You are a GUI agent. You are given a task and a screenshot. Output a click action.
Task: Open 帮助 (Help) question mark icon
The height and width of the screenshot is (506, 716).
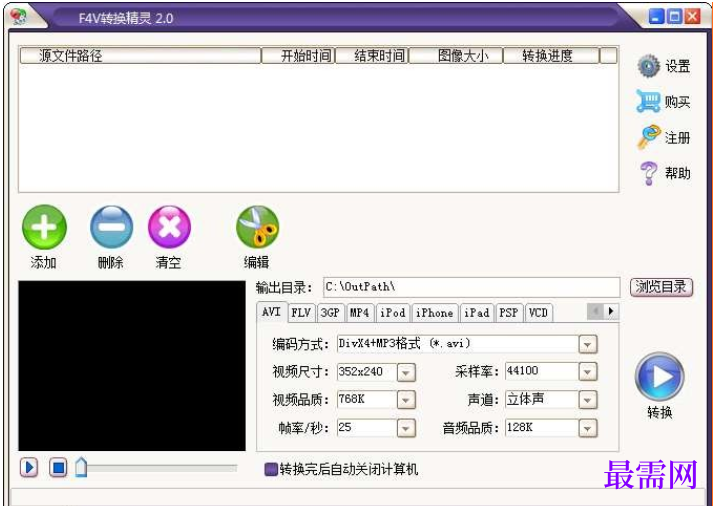pos(648,173)
